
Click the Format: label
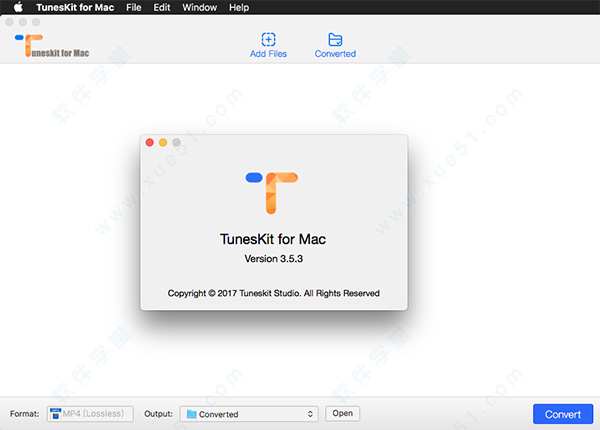point(24,414)
